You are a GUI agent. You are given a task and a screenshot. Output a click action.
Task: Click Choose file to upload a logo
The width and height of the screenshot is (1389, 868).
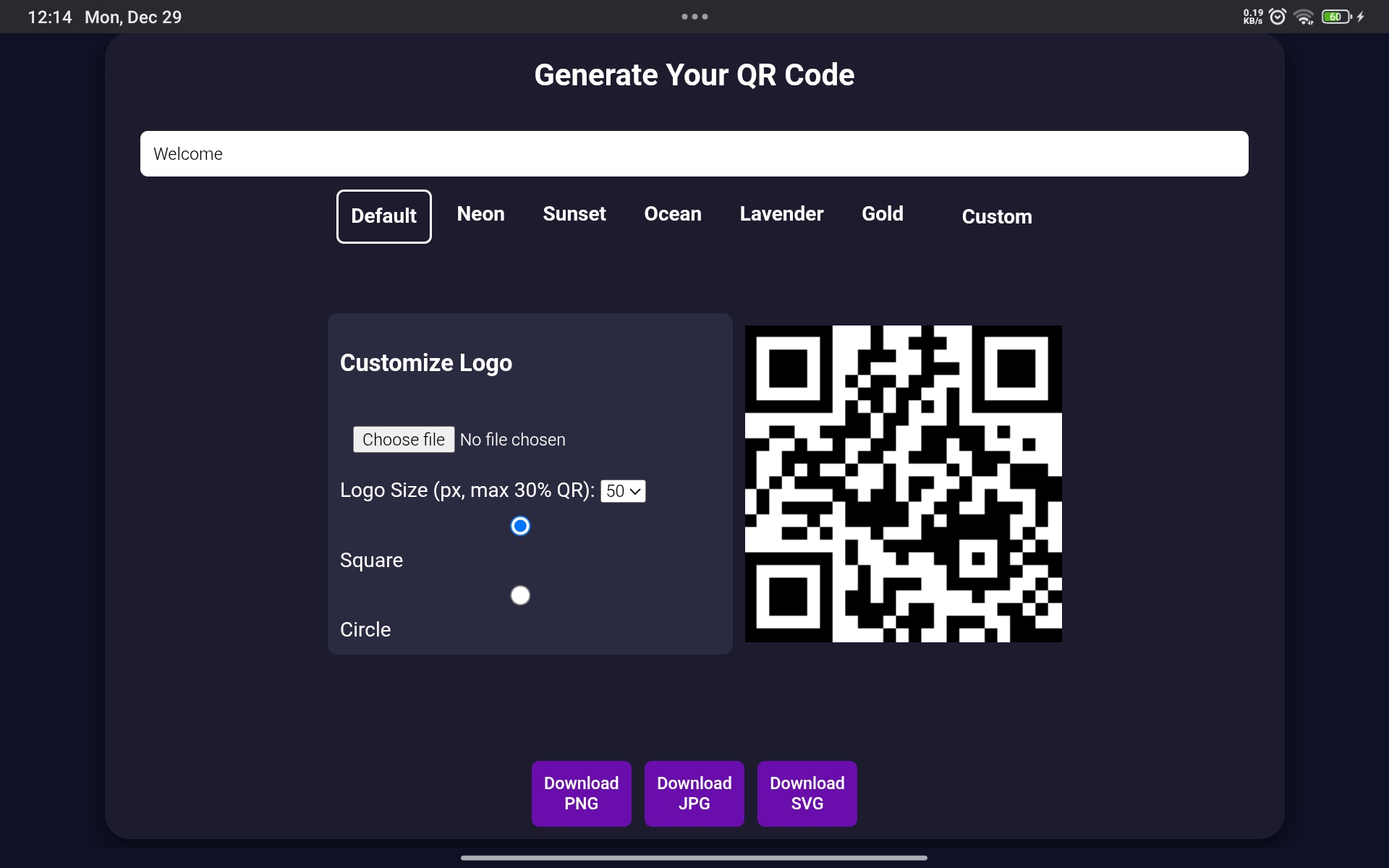tap(403, 439)
